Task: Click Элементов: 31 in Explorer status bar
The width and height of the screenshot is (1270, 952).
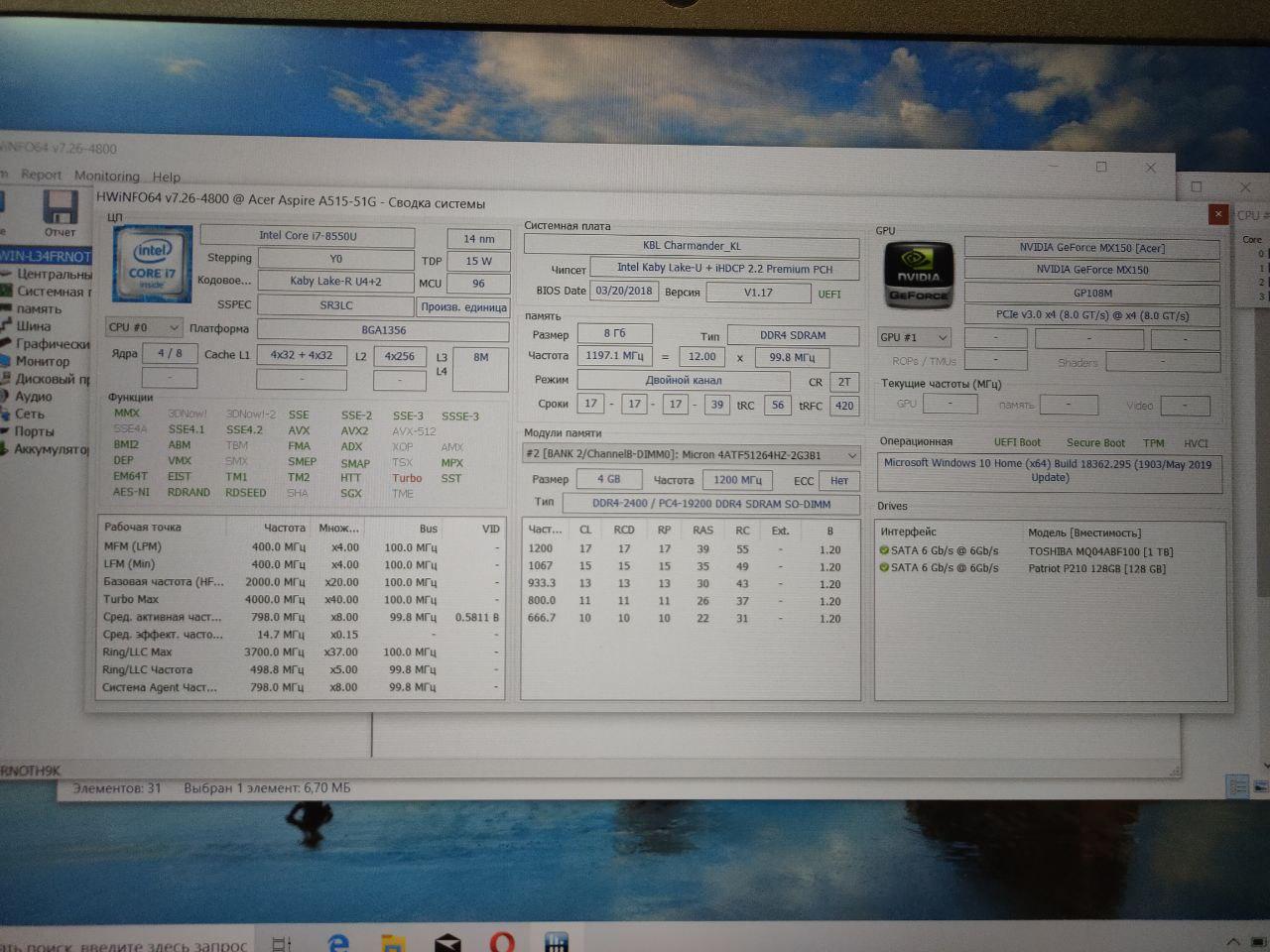Action: coord(117,788)
